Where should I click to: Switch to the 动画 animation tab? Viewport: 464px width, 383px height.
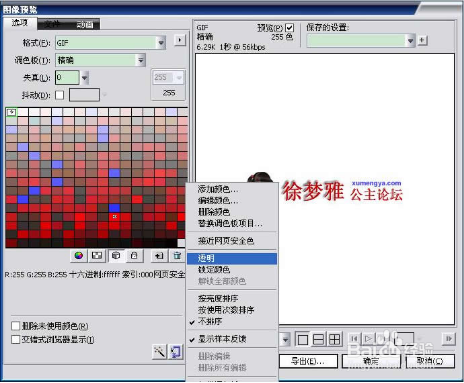pyautogui.click(x=84, y=24)
